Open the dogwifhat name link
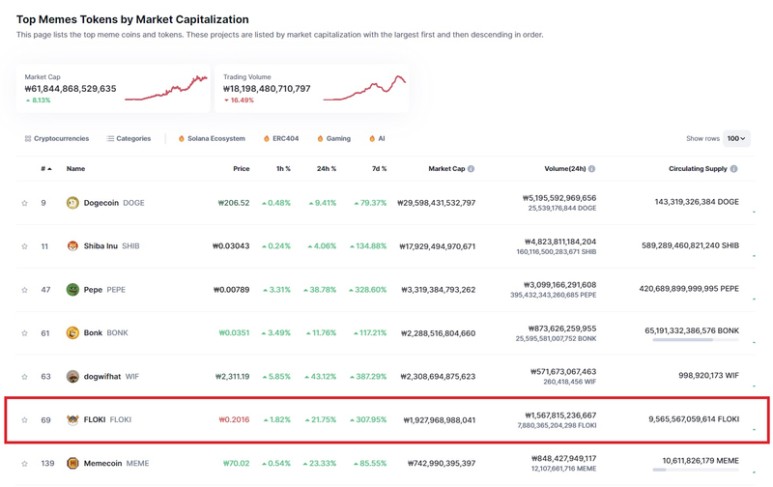The height and width of the screenshot is (487, 773). coord(102,376)
